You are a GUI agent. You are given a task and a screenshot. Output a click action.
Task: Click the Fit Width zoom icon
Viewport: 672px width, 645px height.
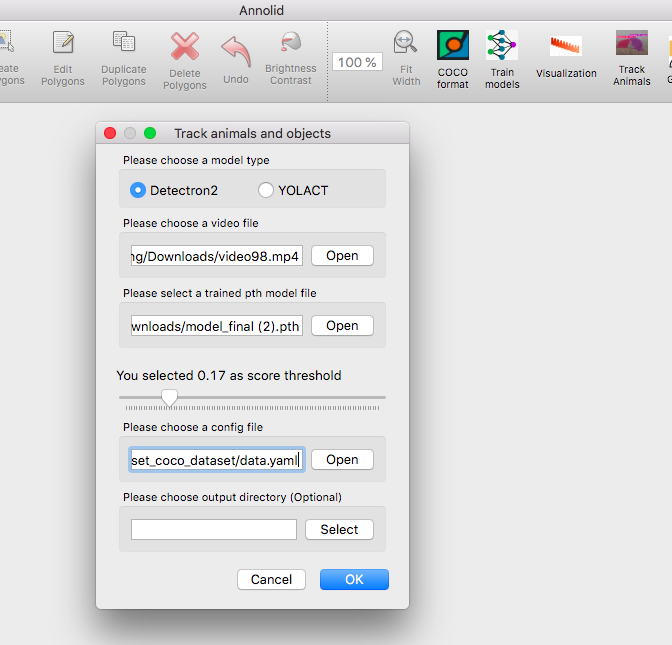(x=405, y=42)
